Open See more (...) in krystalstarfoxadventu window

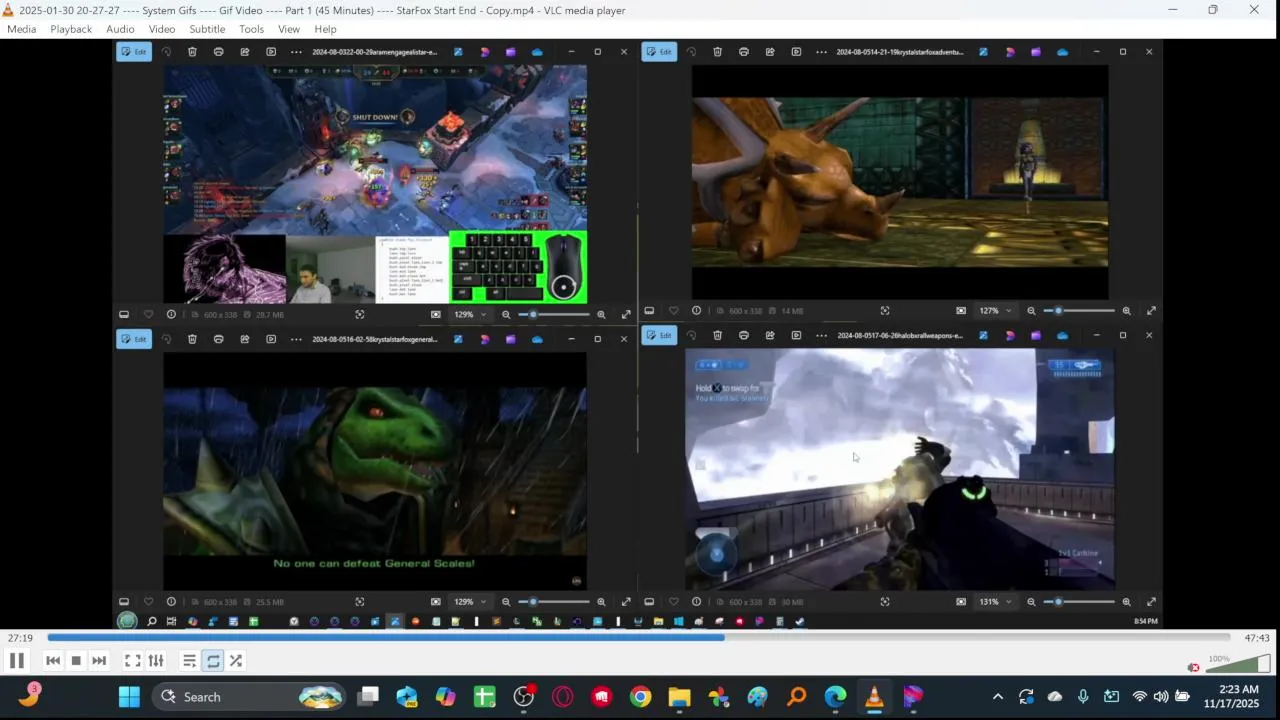[x=821, y=52]
